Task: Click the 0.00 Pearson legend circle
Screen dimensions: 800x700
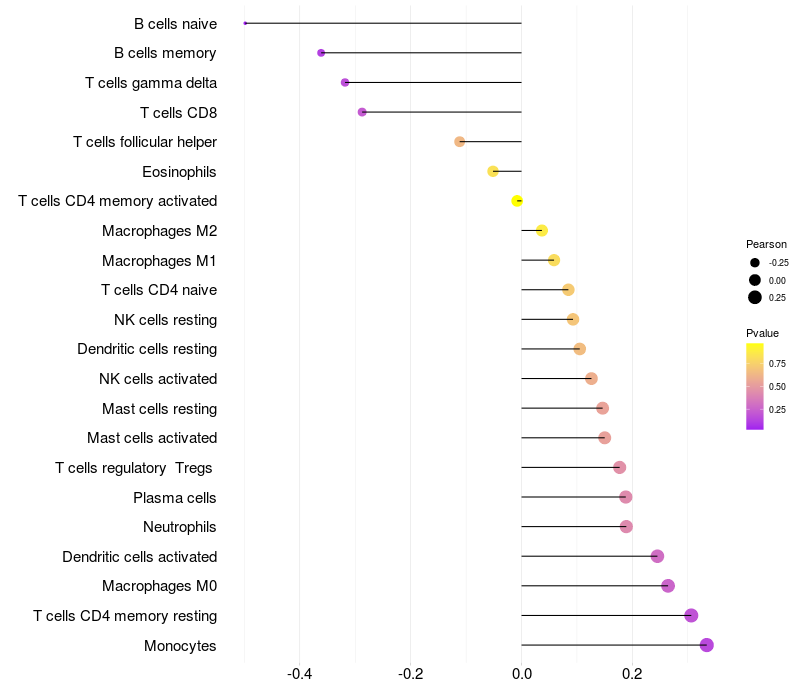Action: coord(755,280)
